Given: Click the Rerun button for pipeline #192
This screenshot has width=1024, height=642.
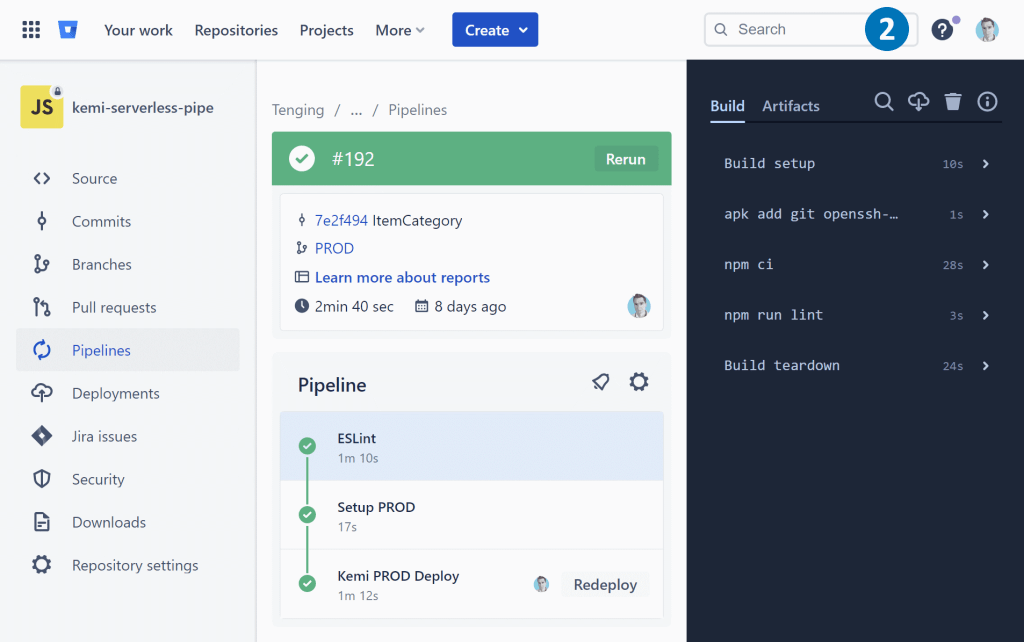Looking at the screenshot, I should (626, 159).
